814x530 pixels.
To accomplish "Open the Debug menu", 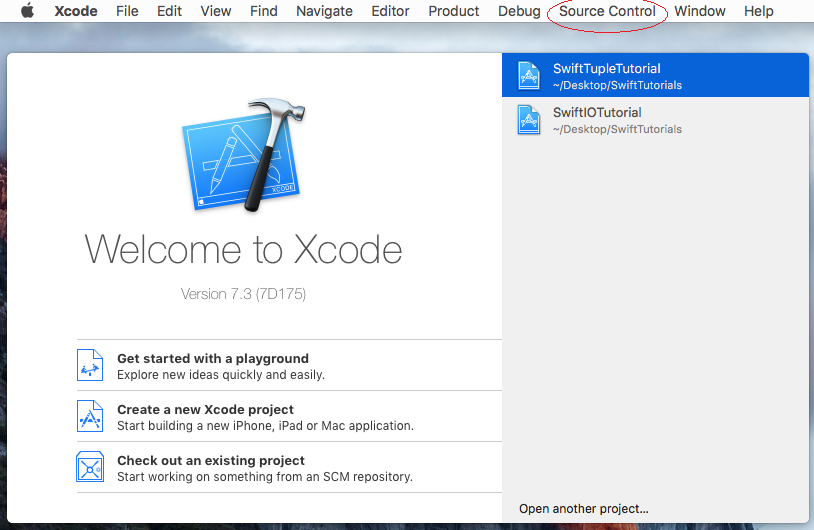I will [x=519, y=11].
